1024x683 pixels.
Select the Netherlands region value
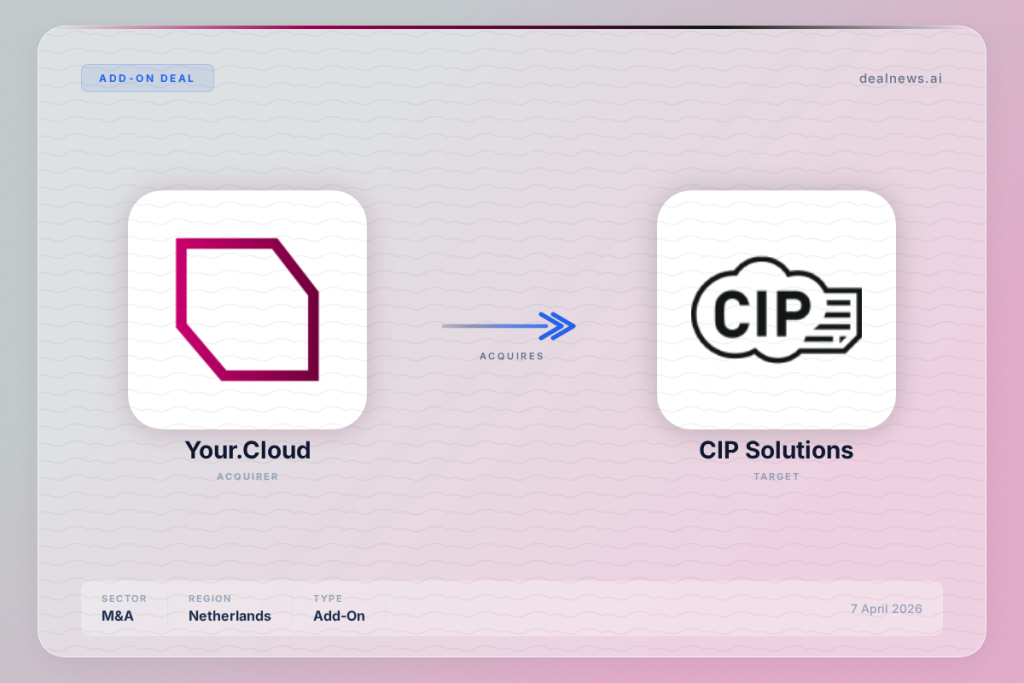[229, 616]
